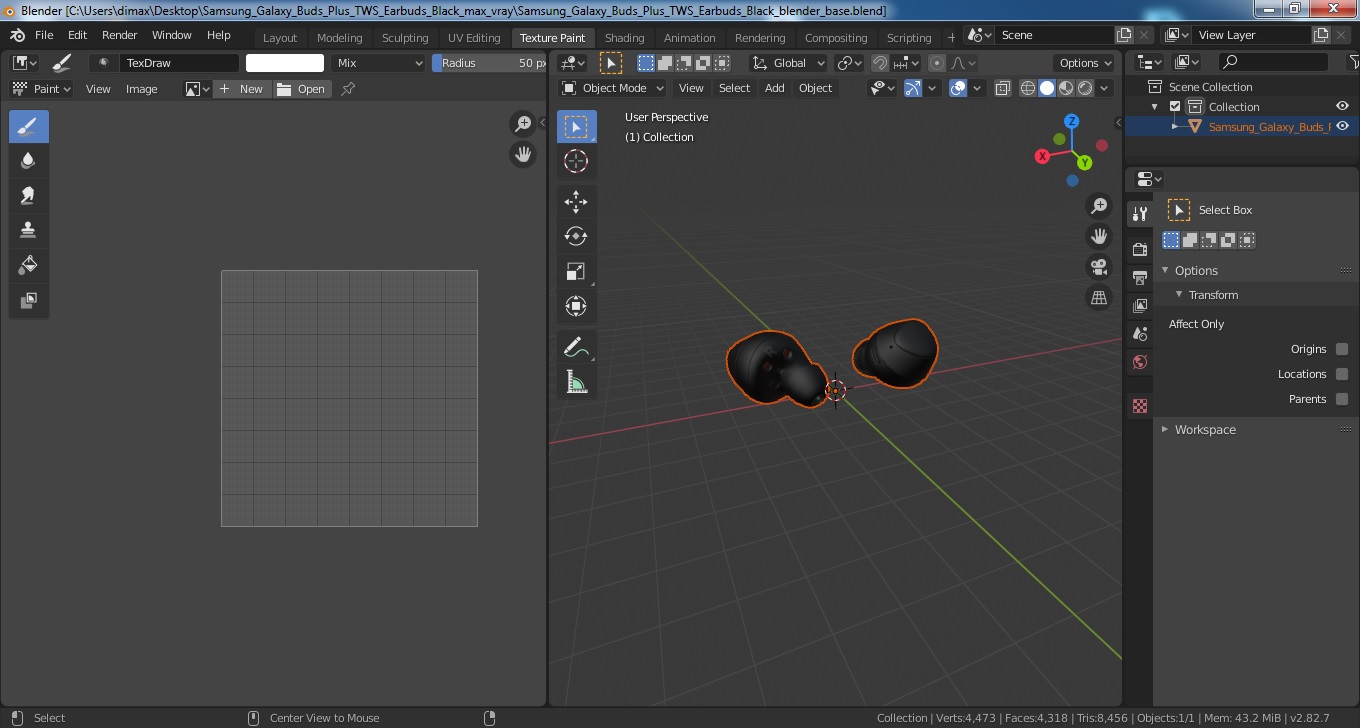This screenshot has width=1360, height=728.
Task: Adjust the brush Radius slider
Action: pyautogui.click(x=489, y=63)
